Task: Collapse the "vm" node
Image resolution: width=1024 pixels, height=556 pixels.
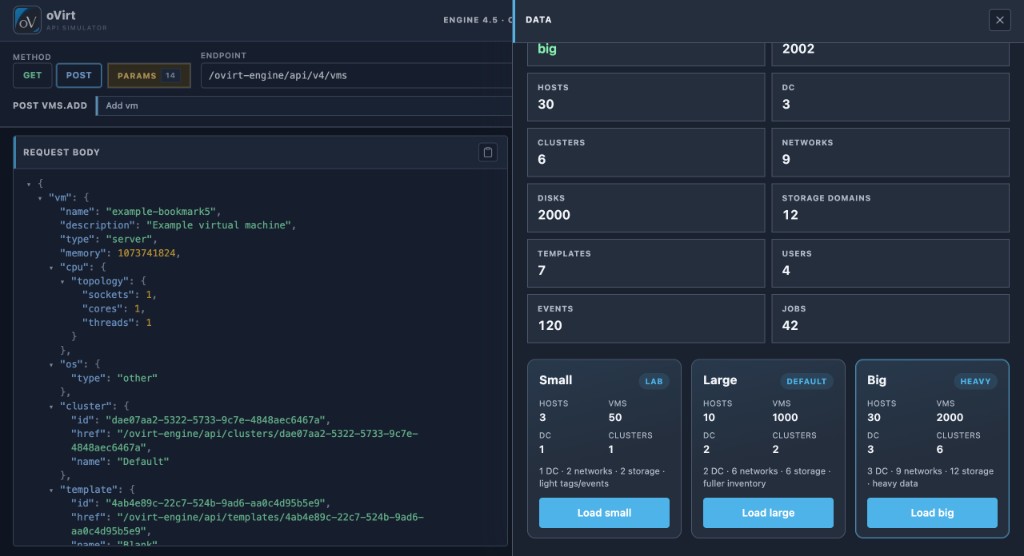Action: [40, 198]
